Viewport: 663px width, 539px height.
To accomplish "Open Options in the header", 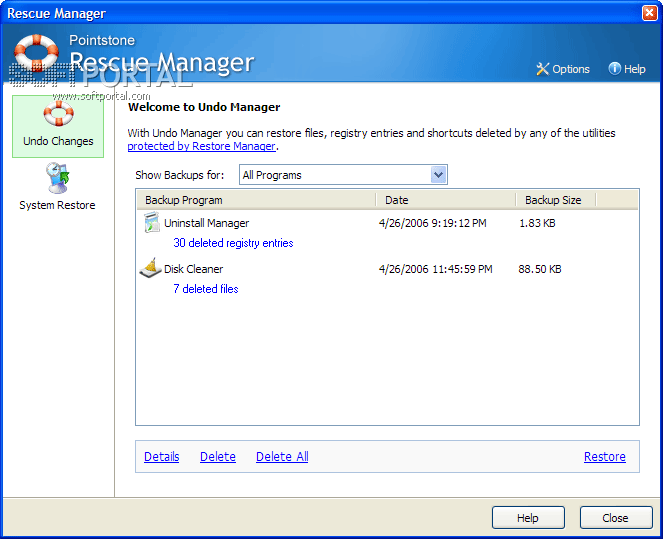I will (x=570, y=69).
